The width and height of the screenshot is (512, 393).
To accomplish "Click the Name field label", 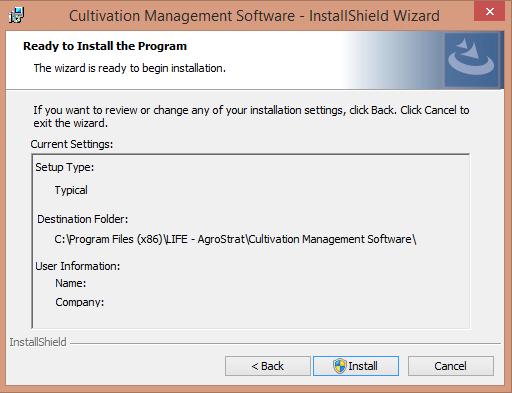I will 71,283.
